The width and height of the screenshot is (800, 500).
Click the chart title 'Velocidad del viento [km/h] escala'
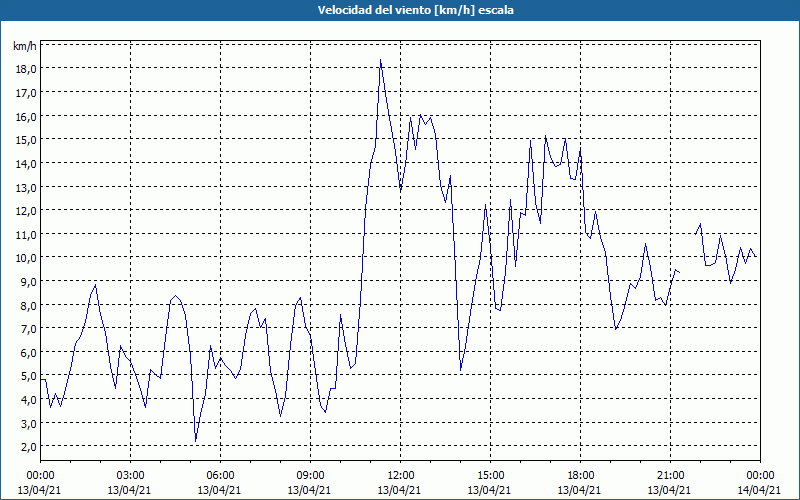415,10
